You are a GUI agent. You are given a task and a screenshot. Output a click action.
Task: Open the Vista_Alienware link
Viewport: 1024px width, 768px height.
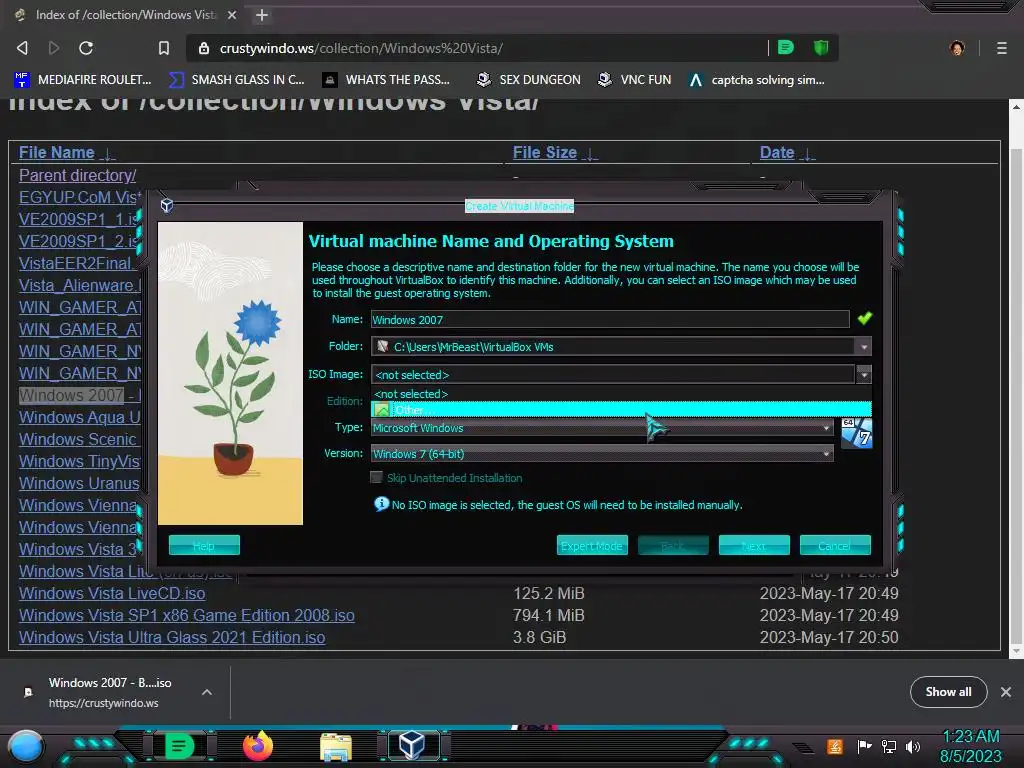pyautogui.click(x=80, y=285)
